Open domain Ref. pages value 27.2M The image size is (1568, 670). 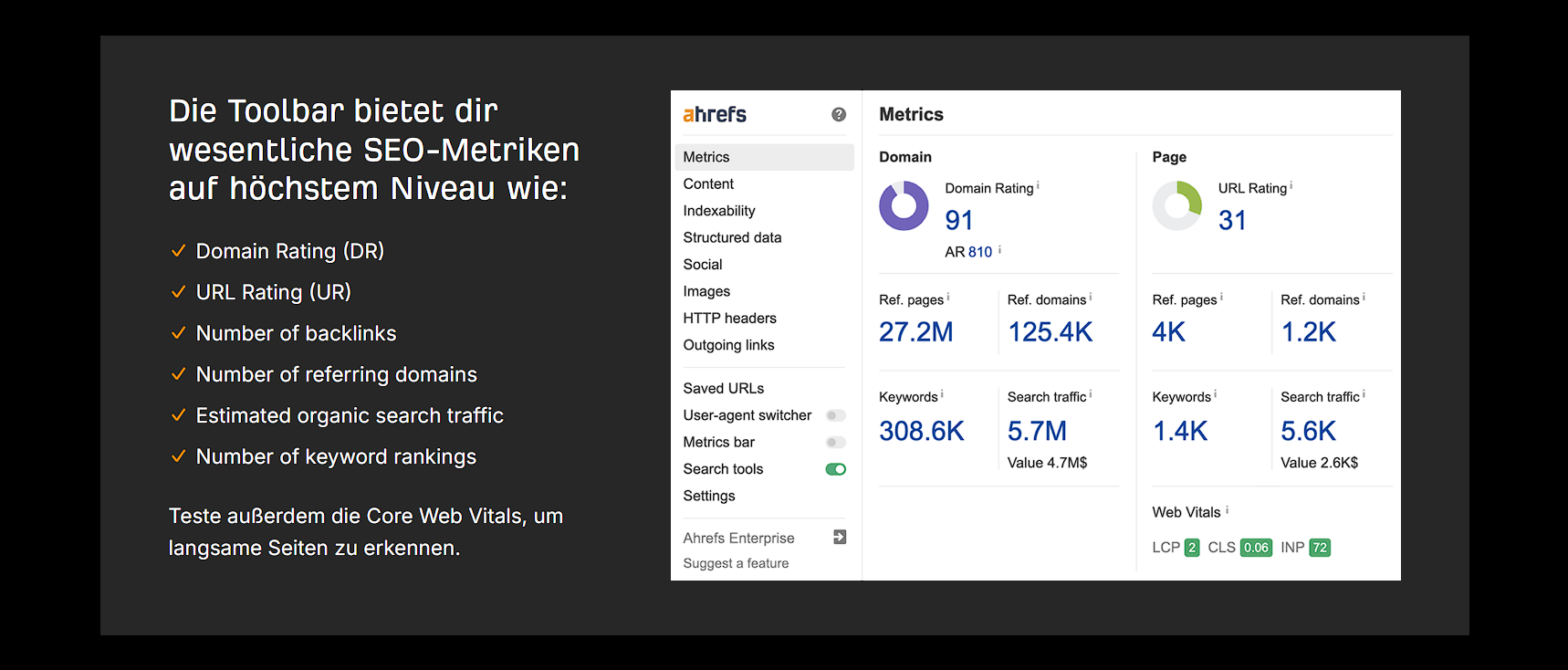915,331
